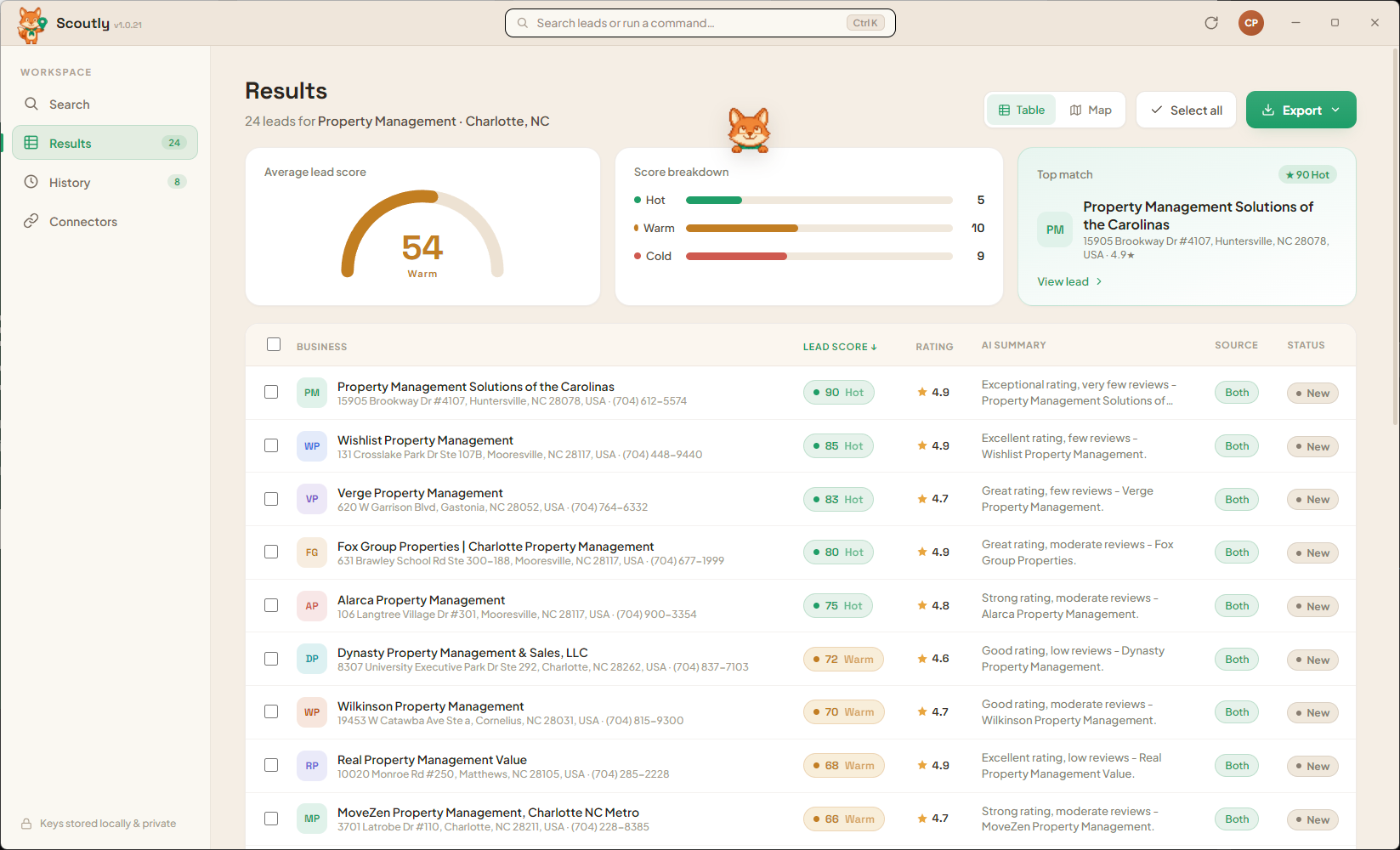Viewport: 1400px width, 850px height.
Task: Open New status dropdown for Dynasty Property Management
Action: click(1312, 660)
